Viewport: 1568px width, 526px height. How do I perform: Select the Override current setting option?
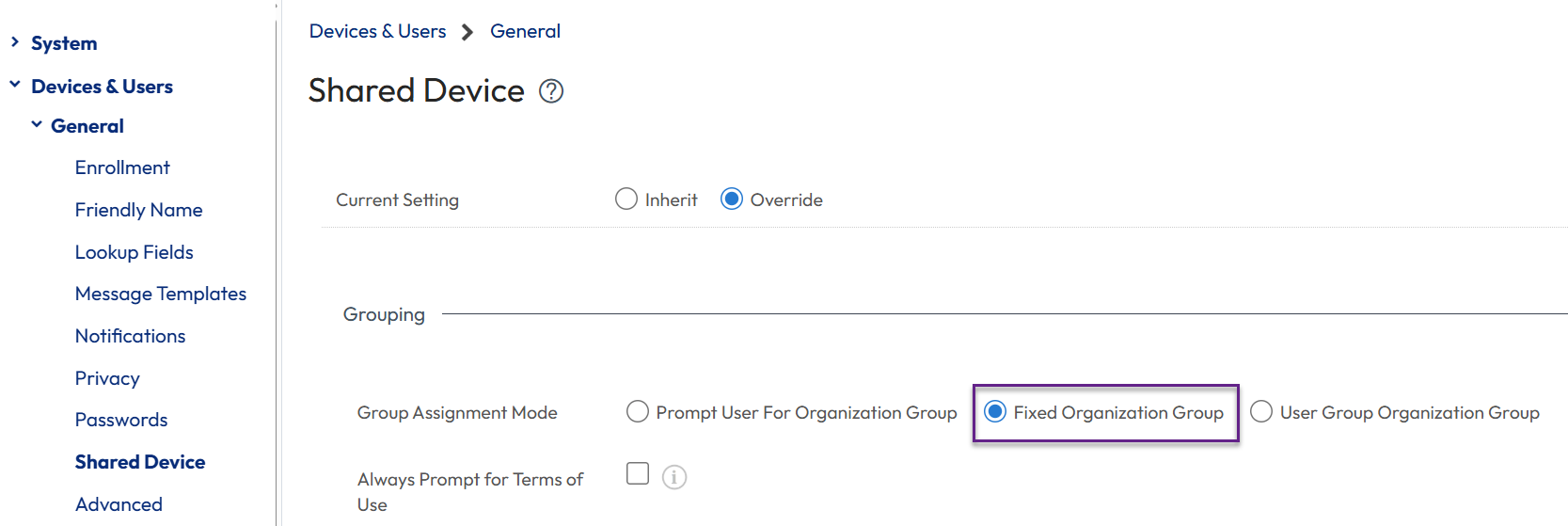click(732, 199)
